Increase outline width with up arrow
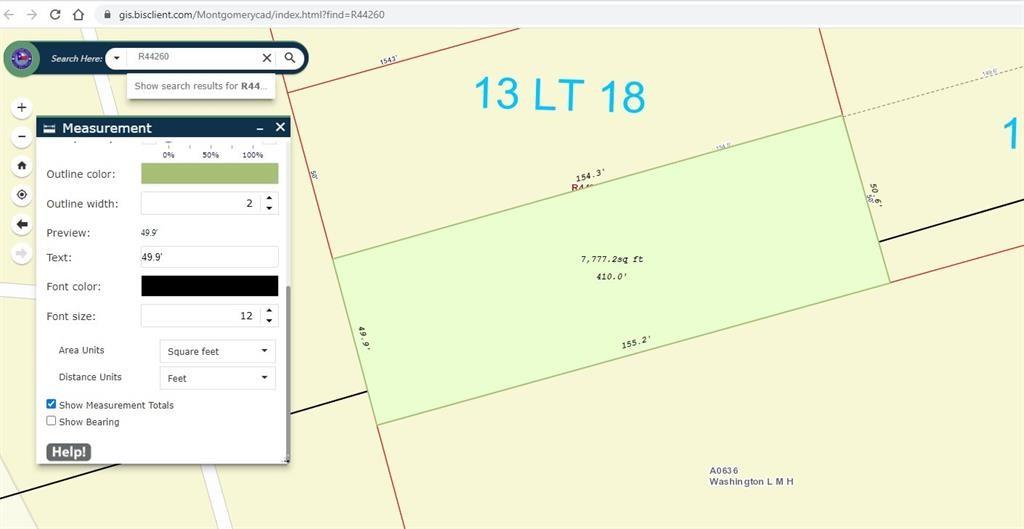1024x529 pixels. click(269, 199)
